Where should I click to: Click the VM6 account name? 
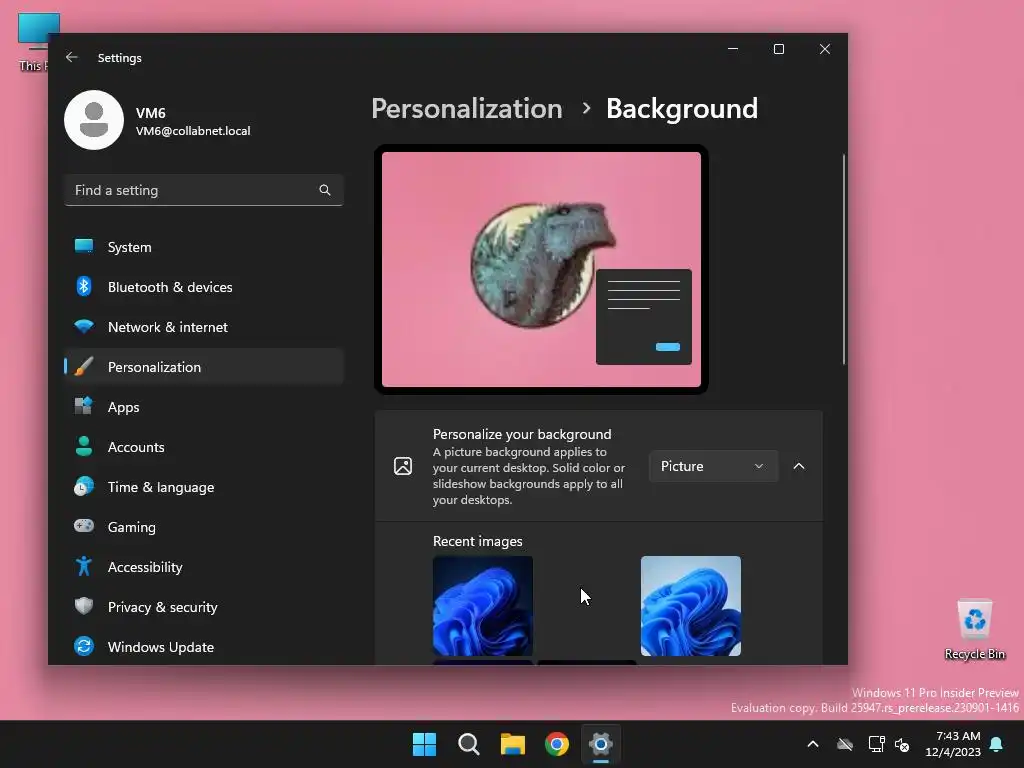(x=151, y=113)
